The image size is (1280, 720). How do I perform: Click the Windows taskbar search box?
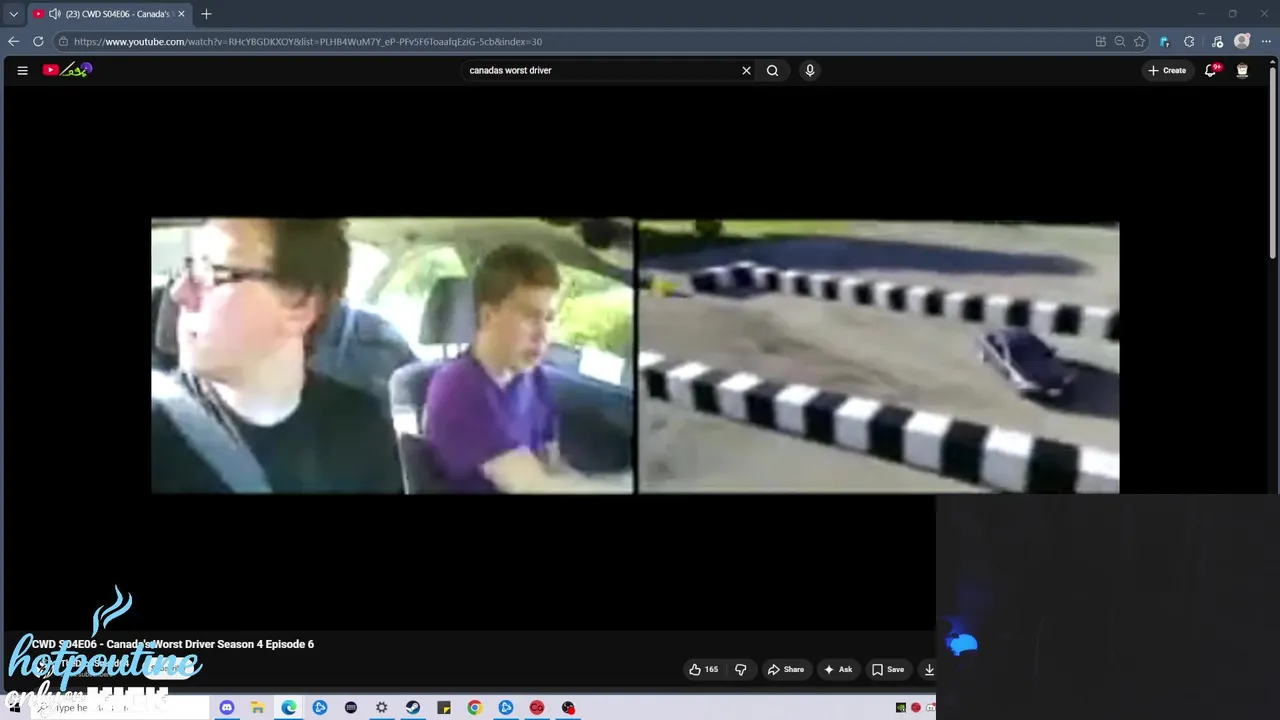[120, 708]
